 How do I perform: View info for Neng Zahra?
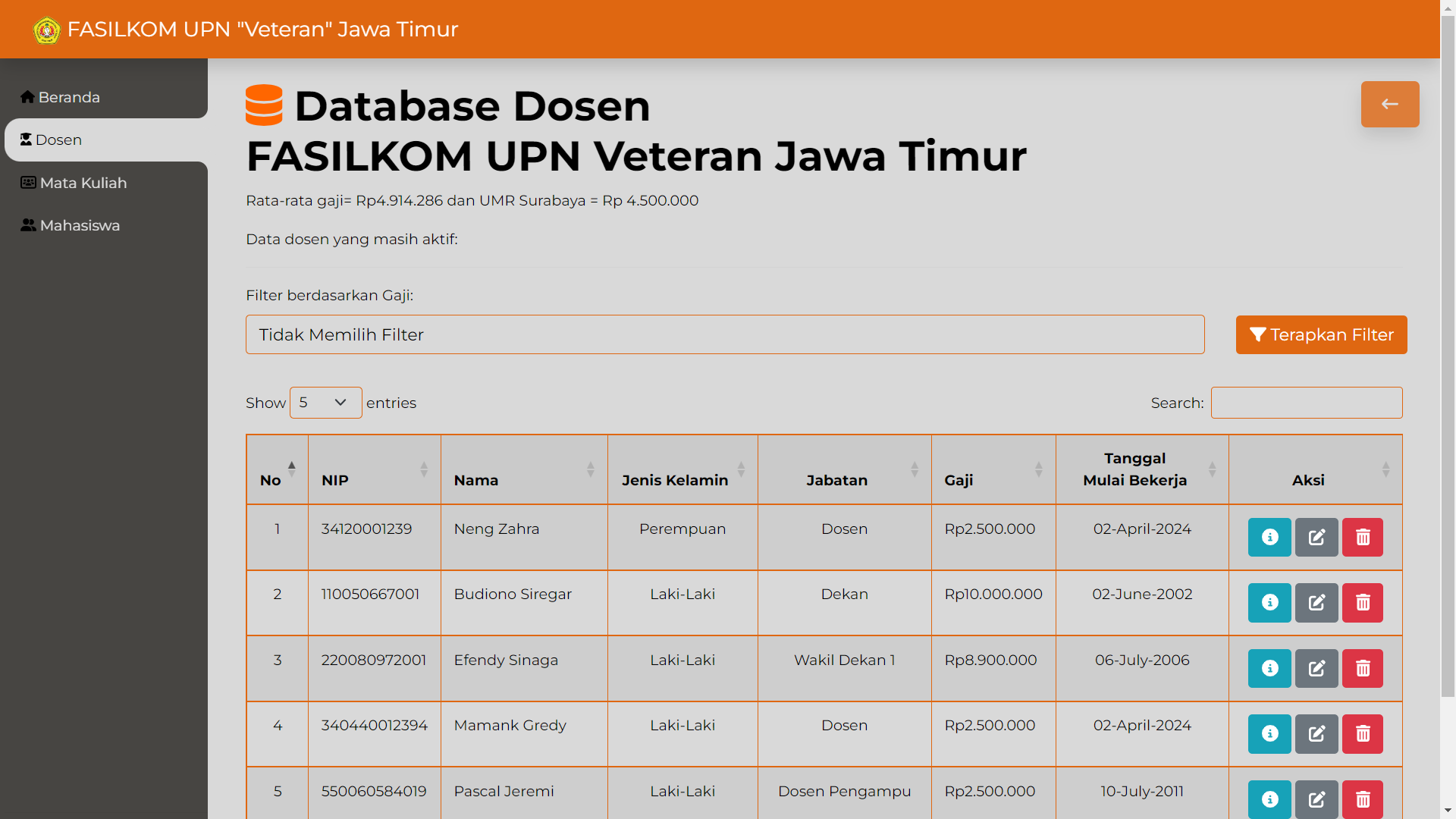pyautogui.click(x=1269, y=538)
